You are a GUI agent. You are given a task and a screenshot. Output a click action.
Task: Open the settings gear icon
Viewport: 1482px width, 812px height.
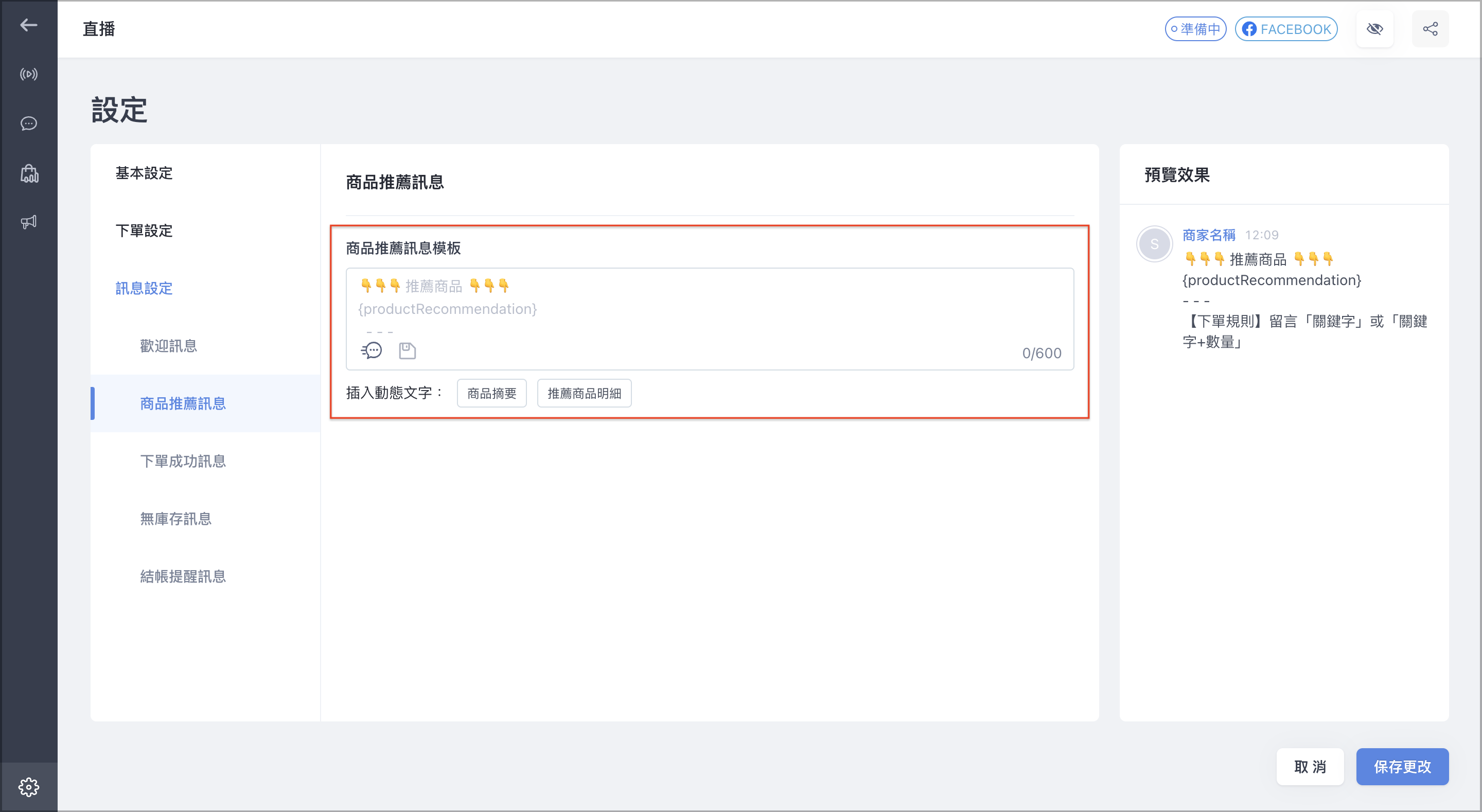pos(29,787)
